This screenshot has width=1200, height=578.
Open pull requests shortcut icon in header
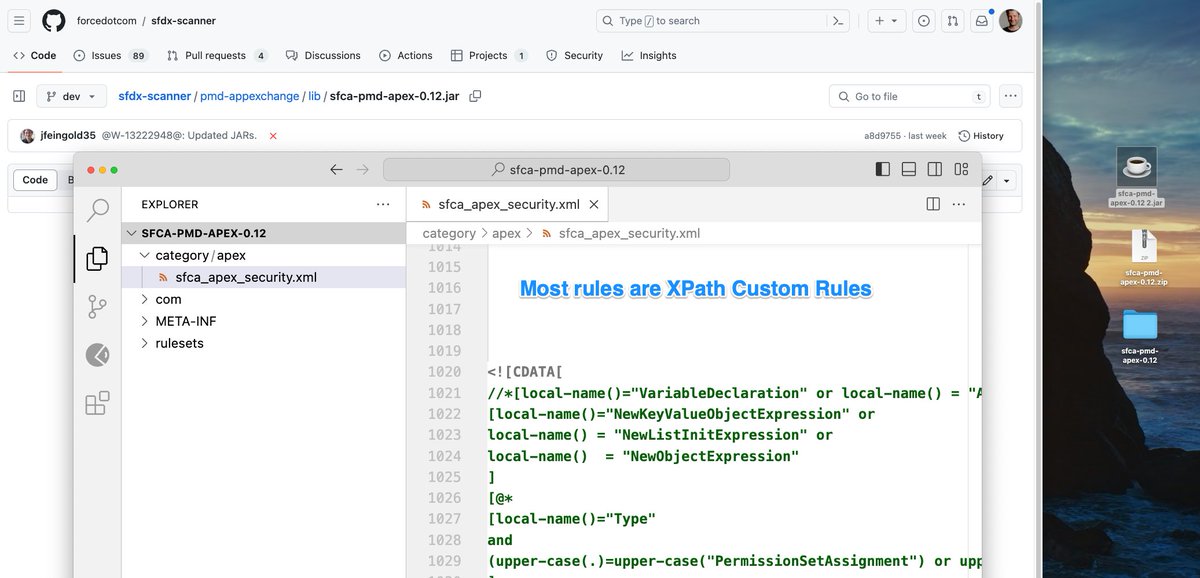coord(953,21)
